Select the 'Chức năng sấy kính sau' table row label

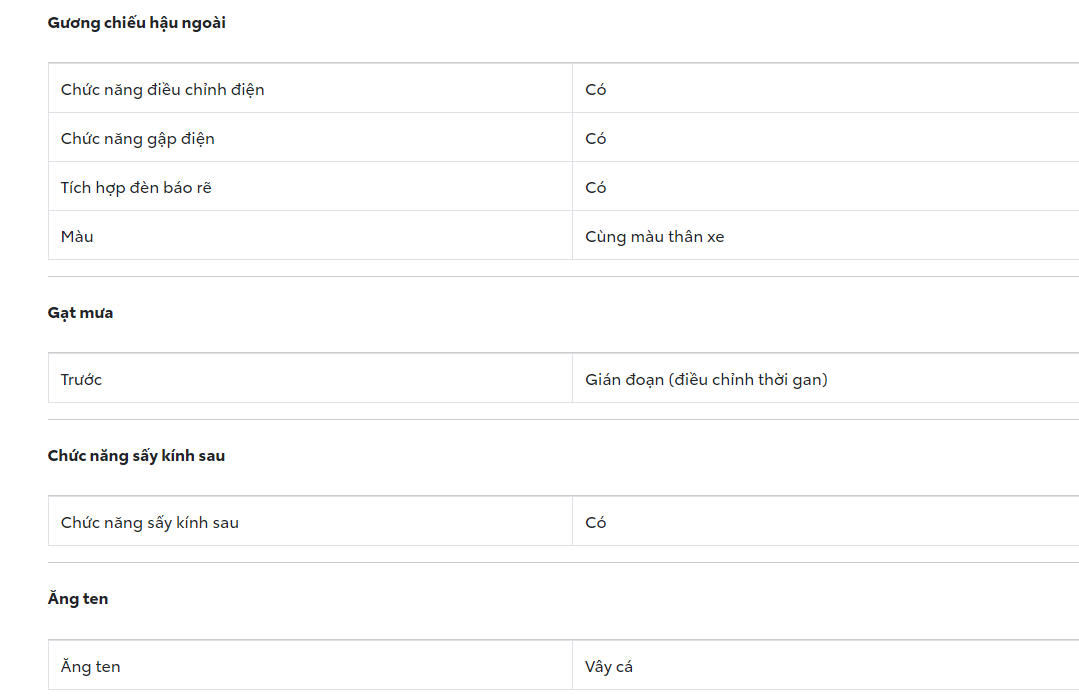tap(149, 523)
